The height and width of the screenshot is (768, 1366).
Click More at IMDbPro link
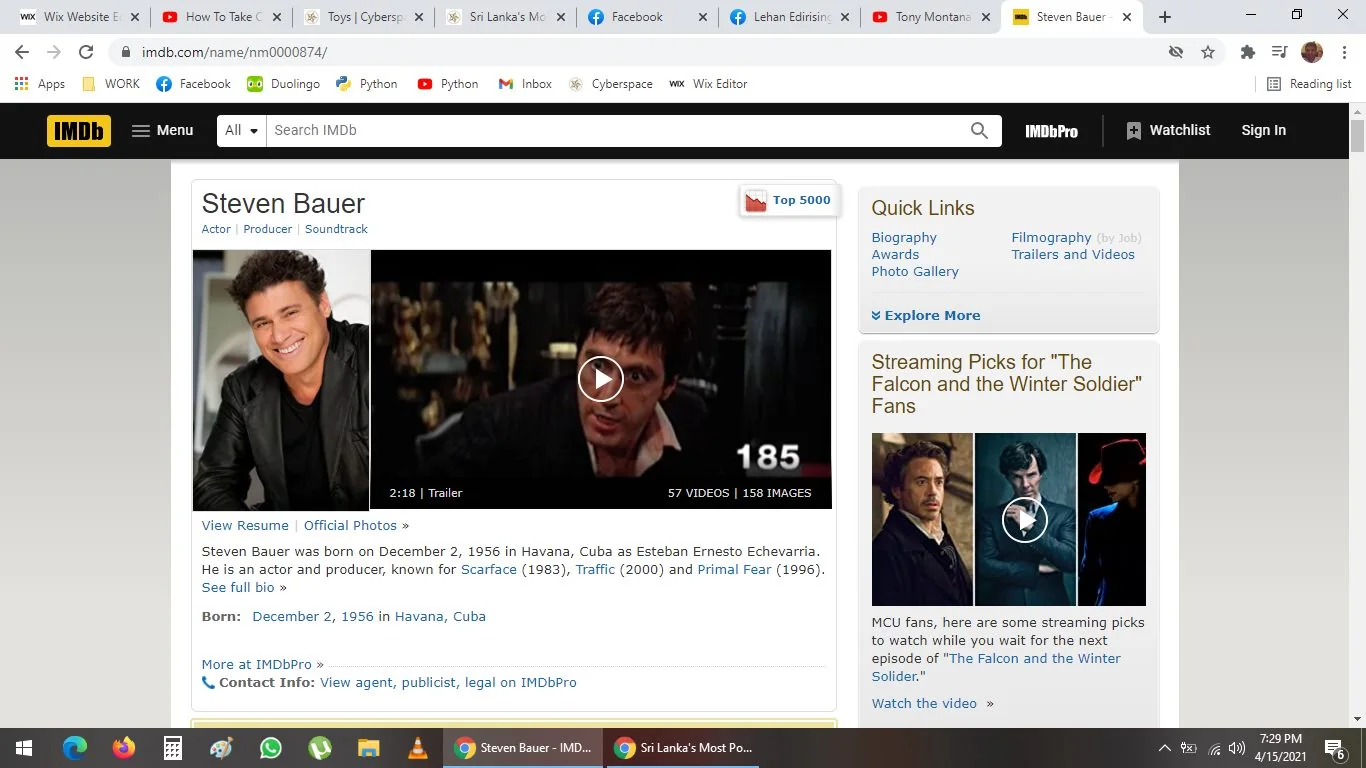(258, 664)
